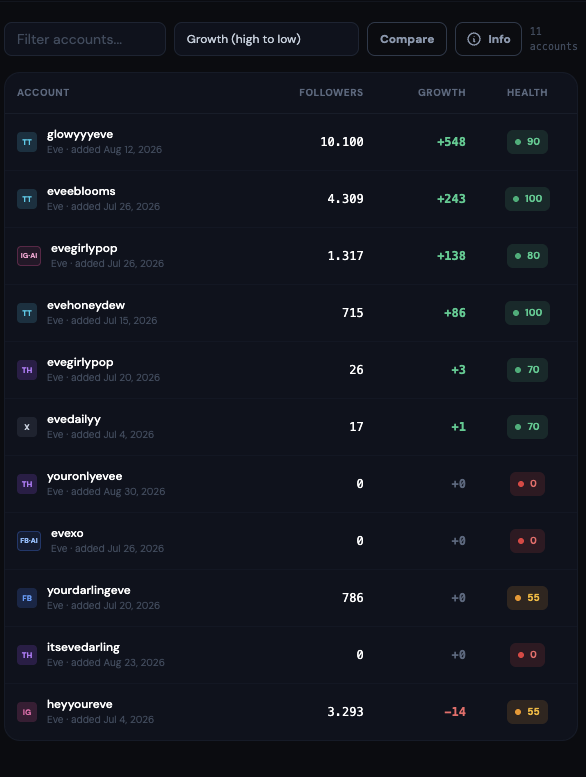Image resolution: width=586 pixels, height=777 pixels.
Task: Click the red health 0 badge for evexo
Action: point(527,541)
